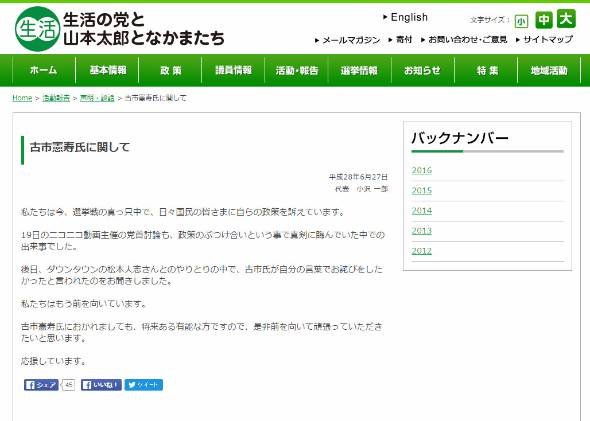The width and height of the screenshot is (590, 421).
Task: Go to ホーム in navigation bar
Action: click(x=44, y=70)
